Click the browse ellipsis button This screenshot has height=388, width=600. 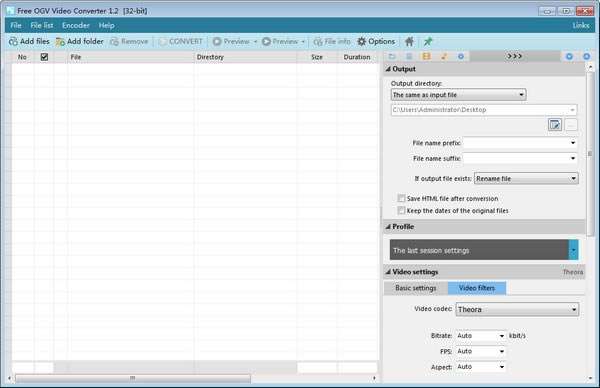571,125
